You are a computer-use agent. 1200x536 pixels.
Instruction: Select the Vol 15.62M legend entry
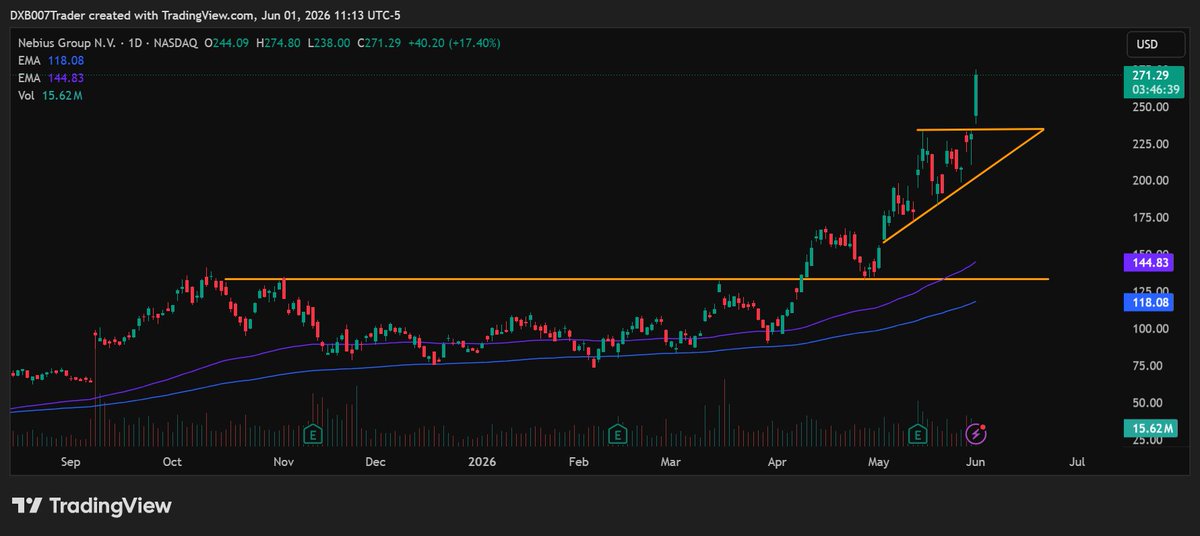[x=50, y=96]
